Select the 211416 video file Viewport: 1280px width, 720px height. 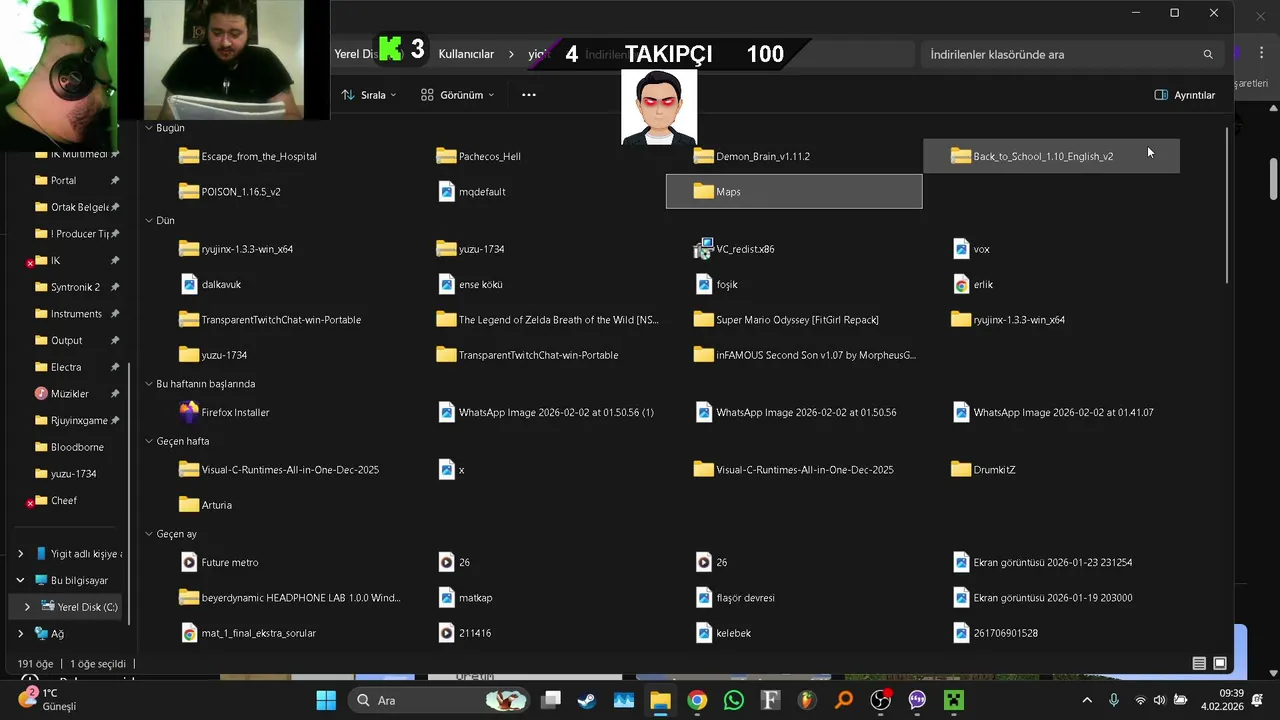465,633
